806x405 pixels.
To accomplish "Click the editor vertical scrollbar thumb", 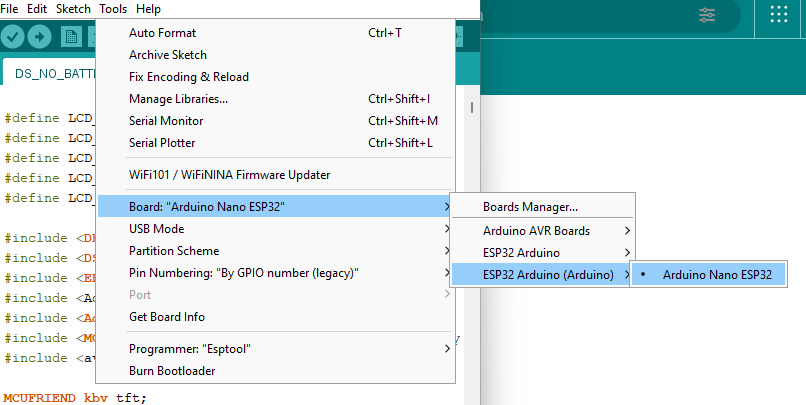I will point(471,107).
